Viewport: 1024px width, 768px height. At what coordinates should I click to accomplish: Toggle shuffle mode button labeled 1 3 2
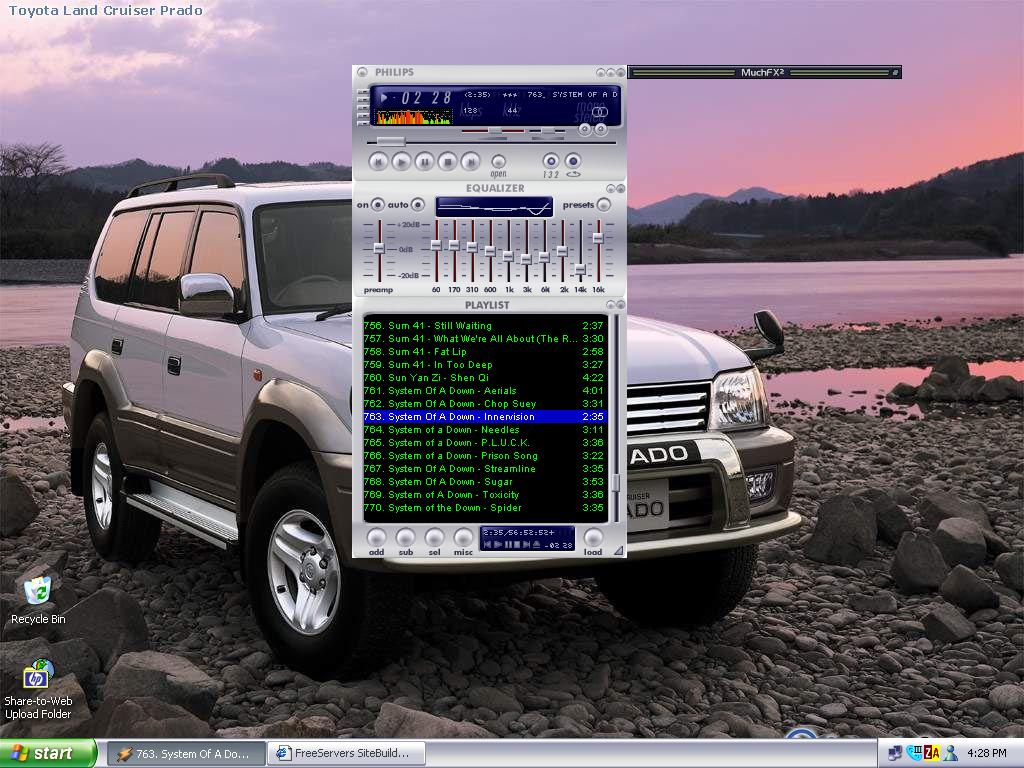(x=551, y=161)
